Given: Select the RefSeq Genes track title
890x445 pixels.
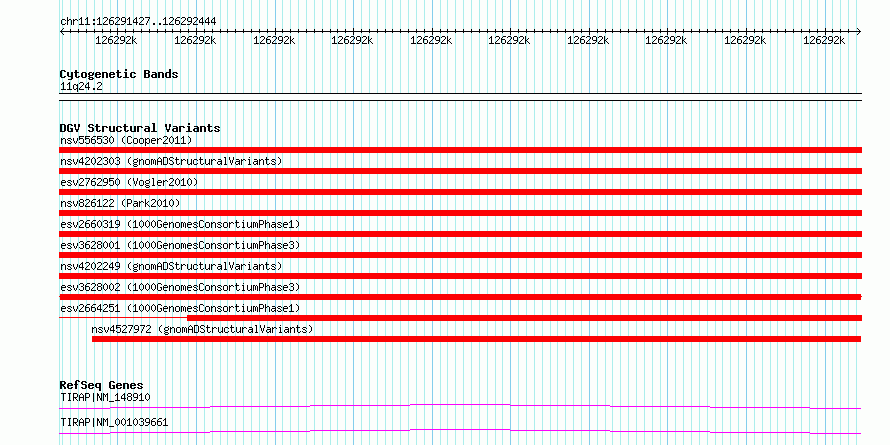Looking at the screenshot, I should coord(101,385).
